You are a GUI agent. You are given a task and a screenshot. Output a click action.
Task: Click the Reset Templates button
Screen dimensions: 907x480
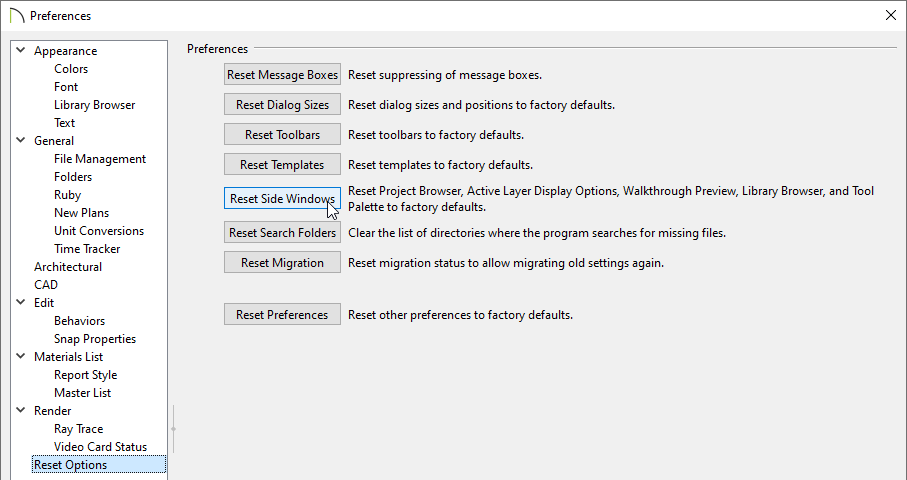282,165
